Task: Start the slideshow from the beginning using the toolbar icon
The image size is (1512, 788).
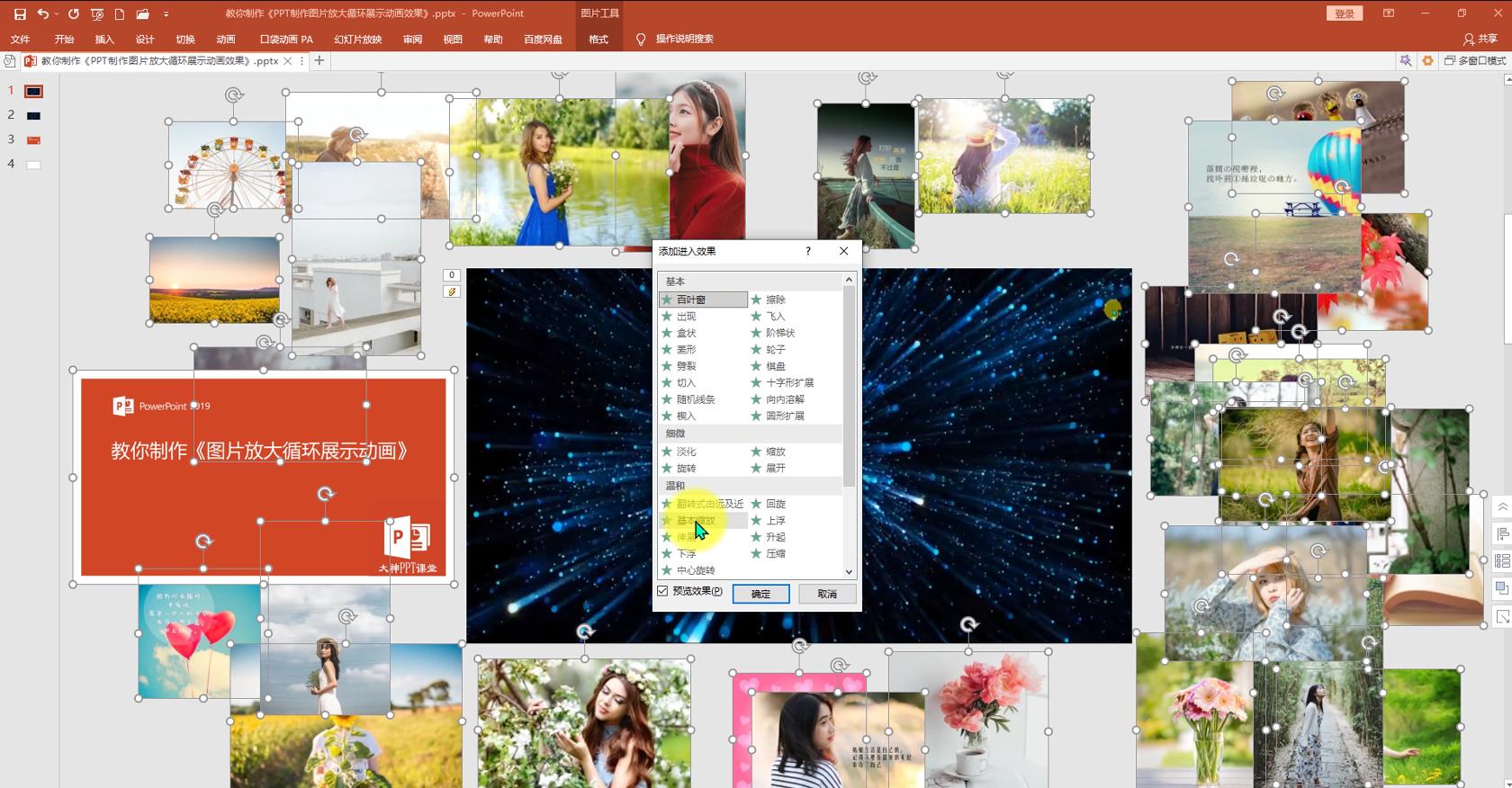Action: tap(97, 14)
